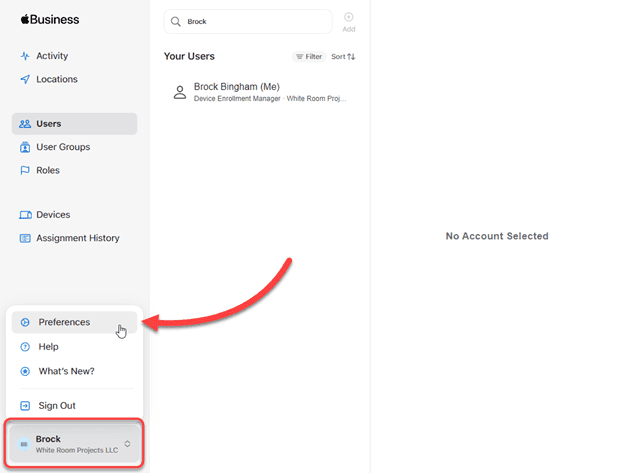624x473 pixels.
Task: Click the Help question-mark icon
Action: tap(25, 347)
